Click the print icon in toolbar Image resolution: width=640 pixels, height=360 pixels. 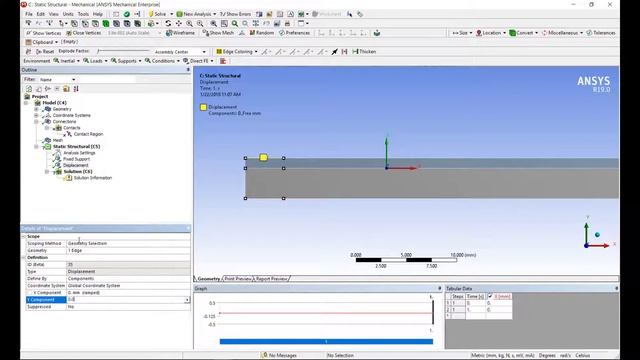(287, 23)
